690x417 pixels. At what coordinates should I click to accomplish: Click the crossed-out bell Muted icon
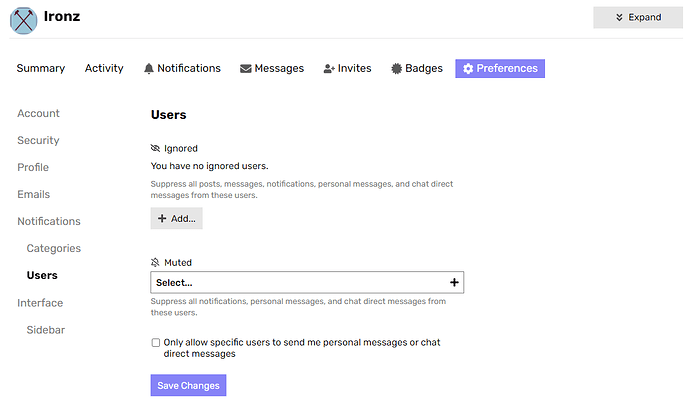coord(155,263)
